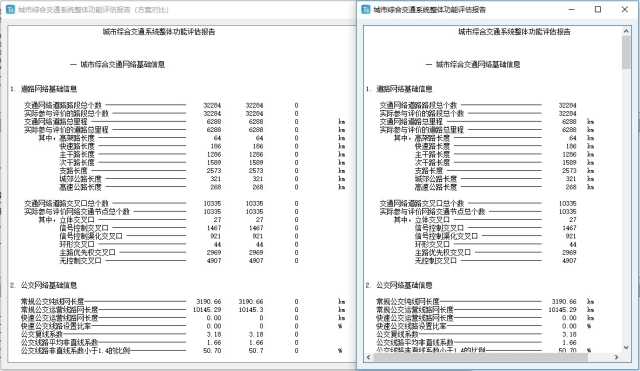Click the app icon in the left comparison window title

11,10
